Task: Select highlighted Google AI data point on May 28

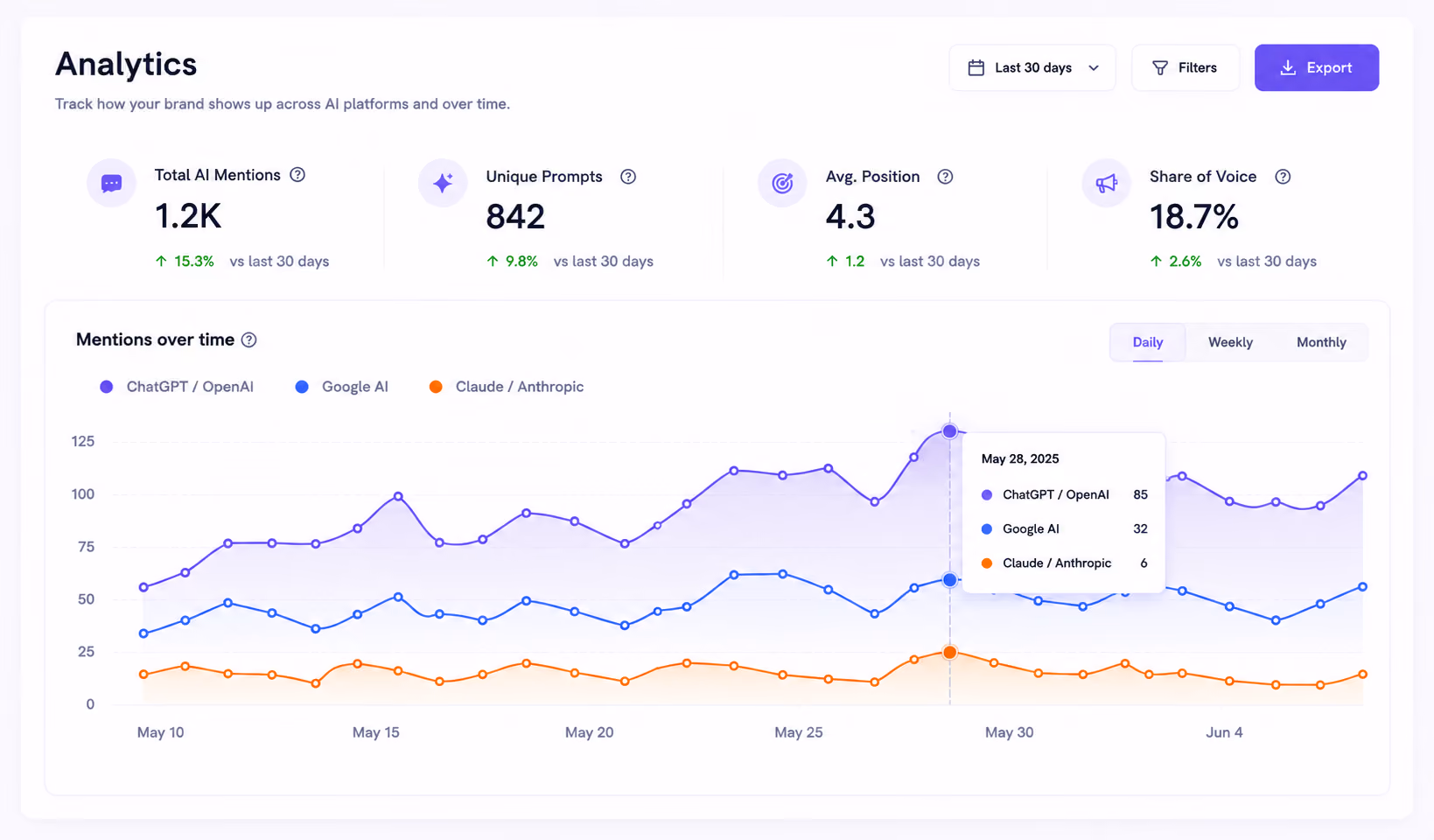Action: point(950,580)
